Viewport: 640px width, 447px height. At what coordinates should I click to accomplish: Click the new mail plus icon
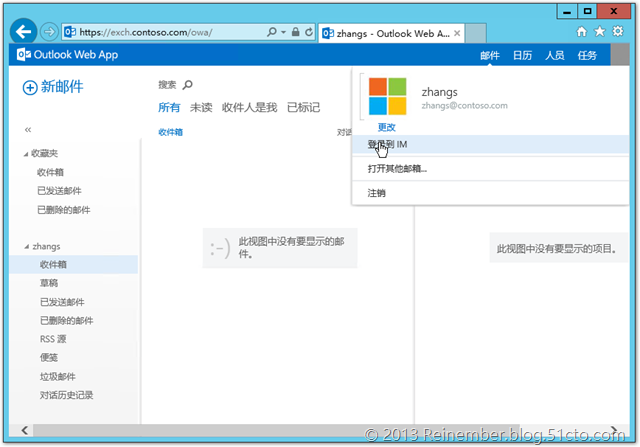point(29,88)
